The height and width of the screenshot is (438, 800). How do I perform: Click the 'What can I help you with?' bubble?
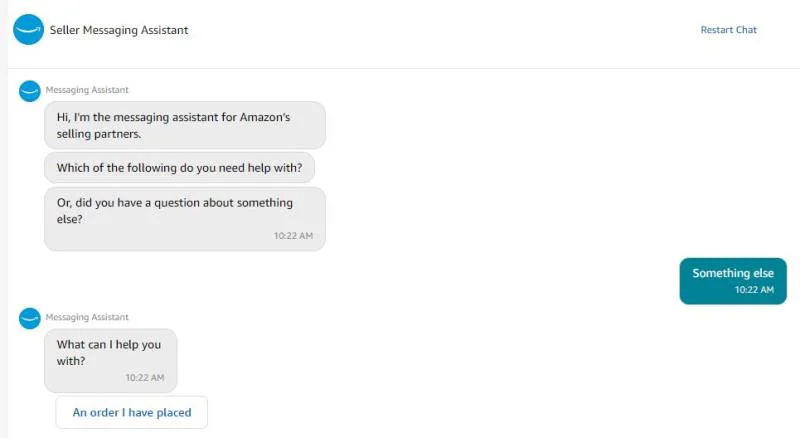click(111, 360)
